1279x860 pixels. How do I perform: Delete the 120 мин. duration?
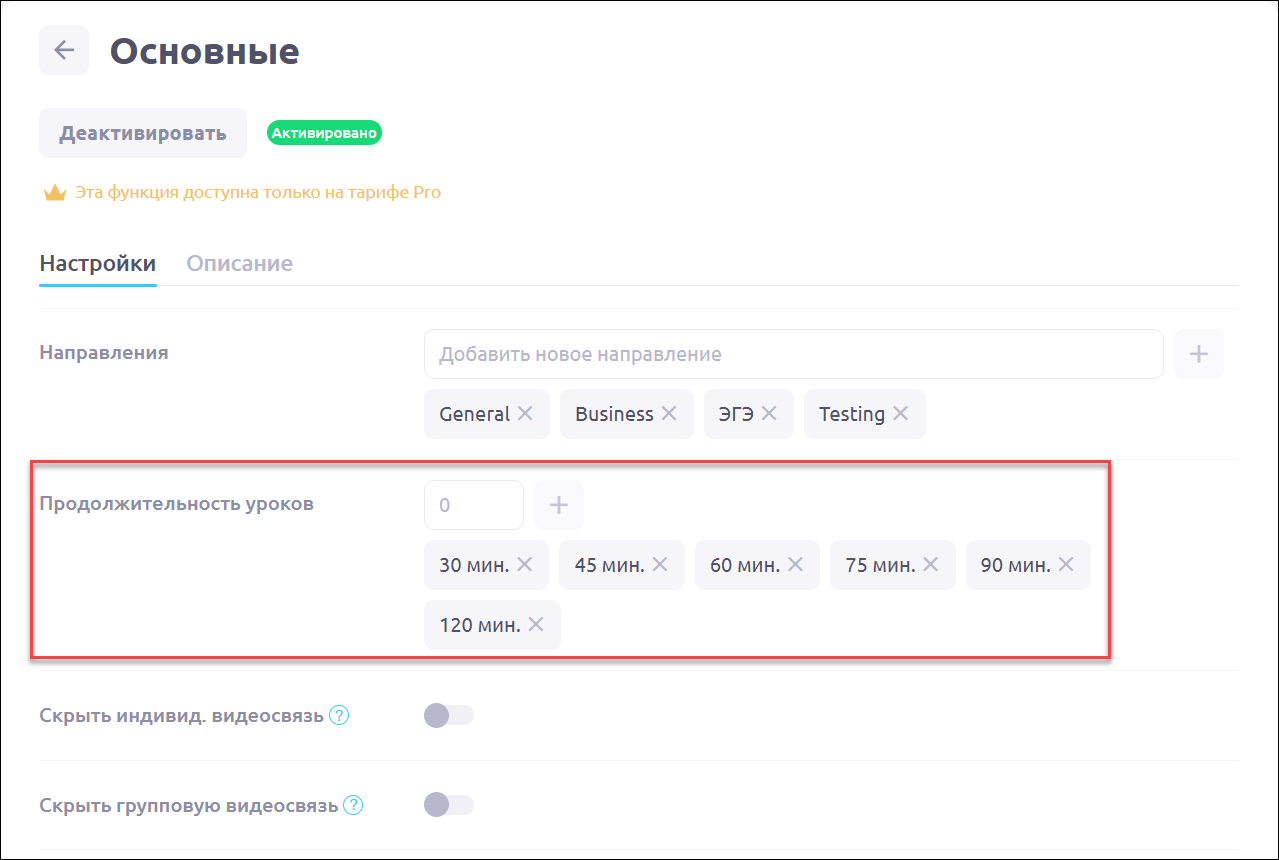536,625
